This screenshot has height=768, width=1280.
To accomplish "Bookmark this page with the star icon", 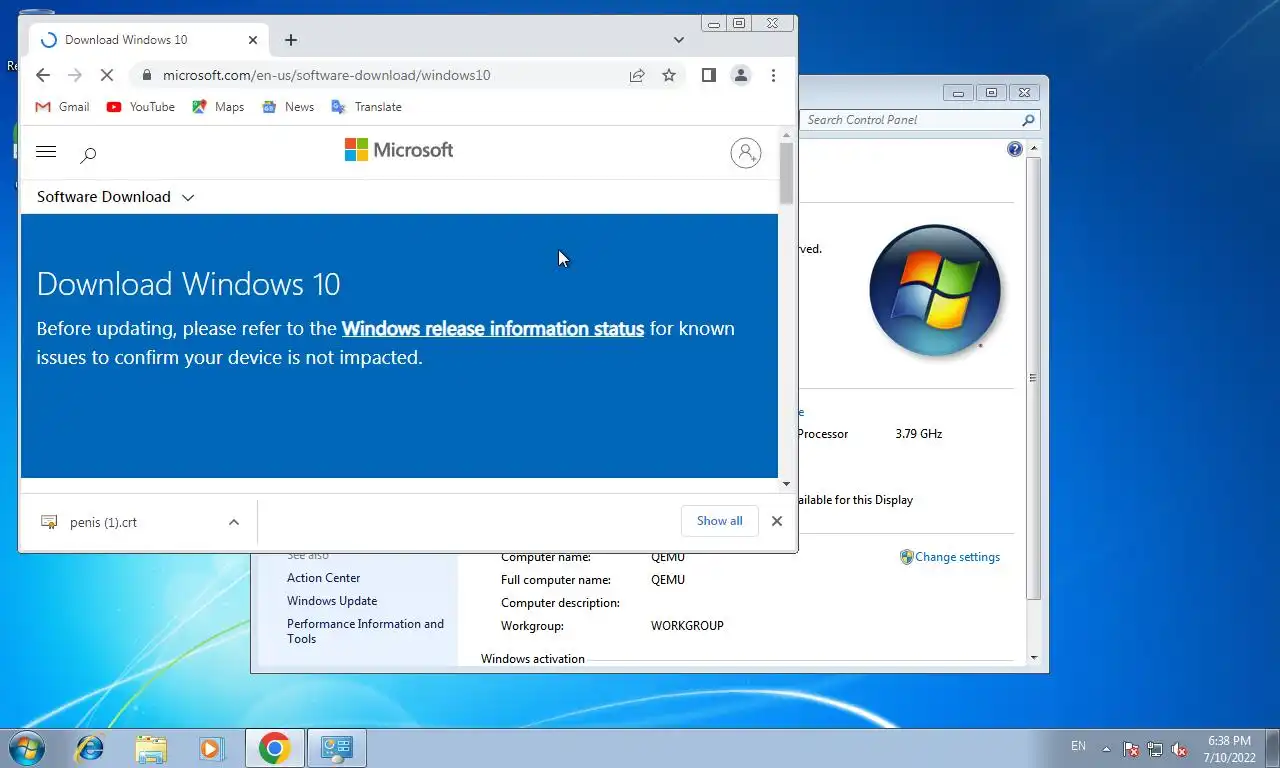I will click(x=669, y=75).
